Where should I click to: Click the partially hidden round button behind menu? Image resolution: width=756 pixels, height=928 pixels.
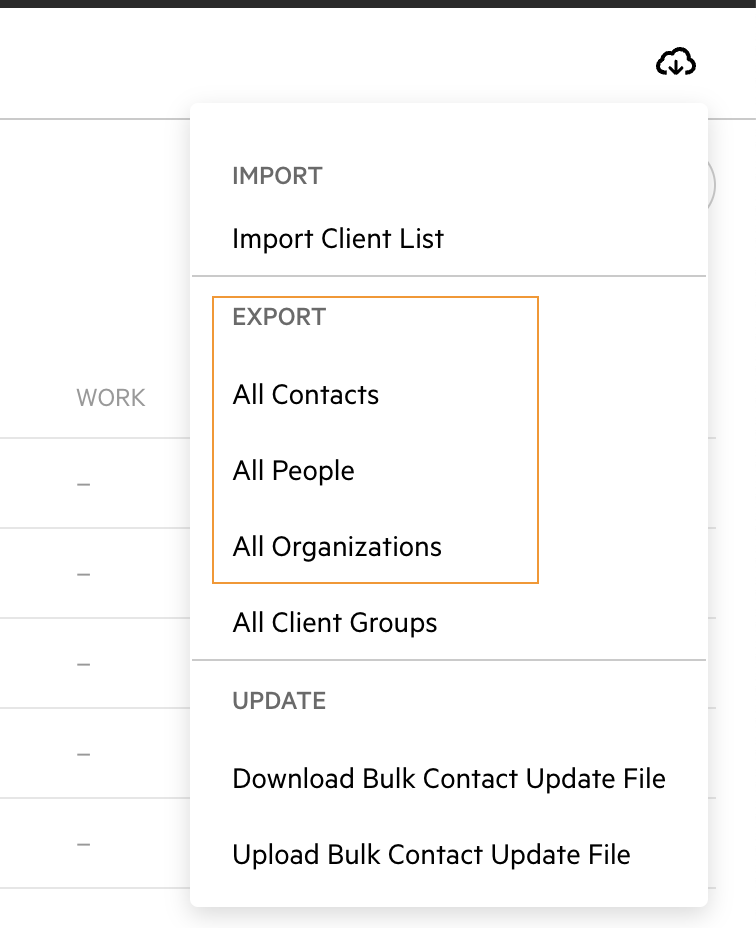712,185
